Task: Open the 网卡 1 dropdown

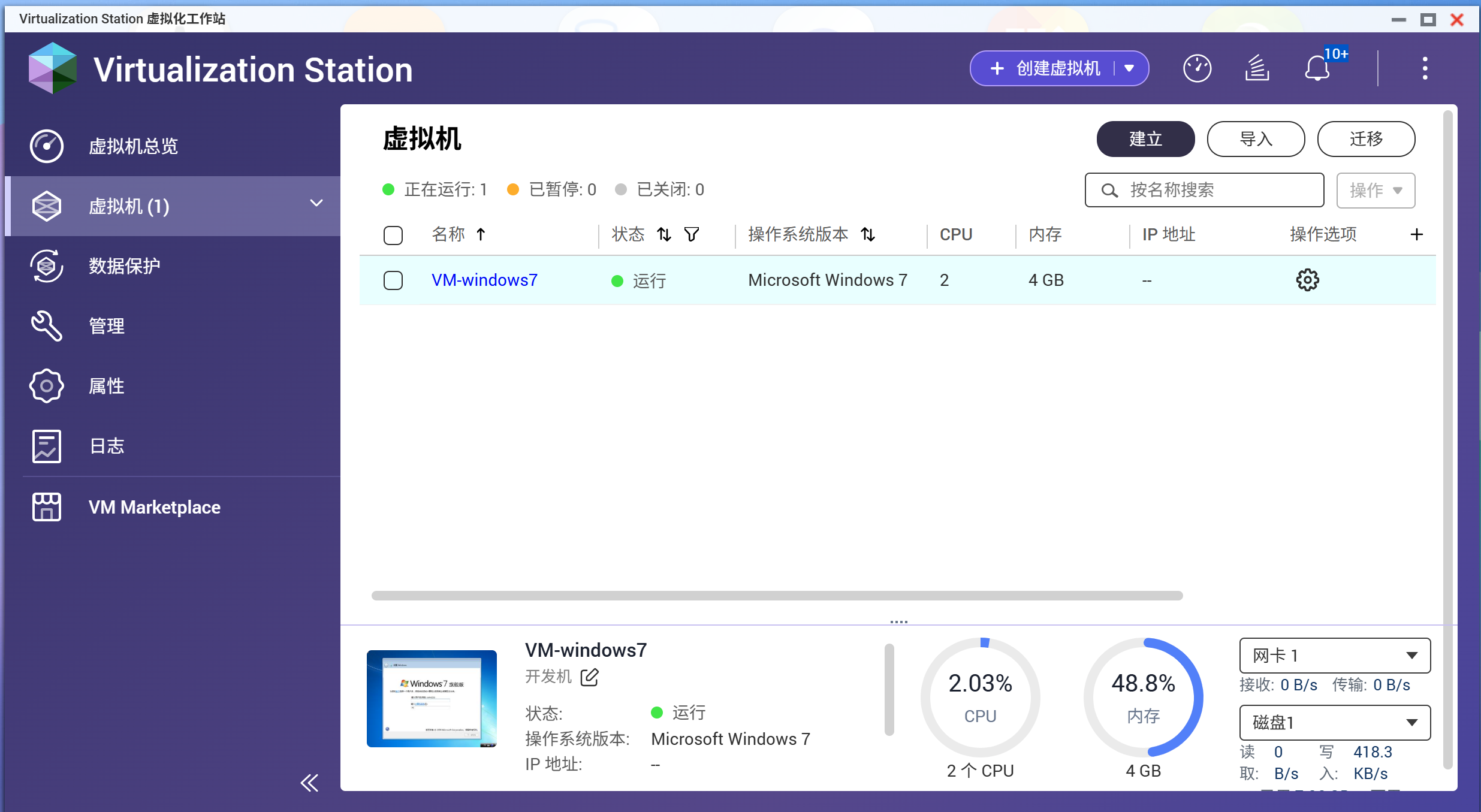Action: (1334, 656)
